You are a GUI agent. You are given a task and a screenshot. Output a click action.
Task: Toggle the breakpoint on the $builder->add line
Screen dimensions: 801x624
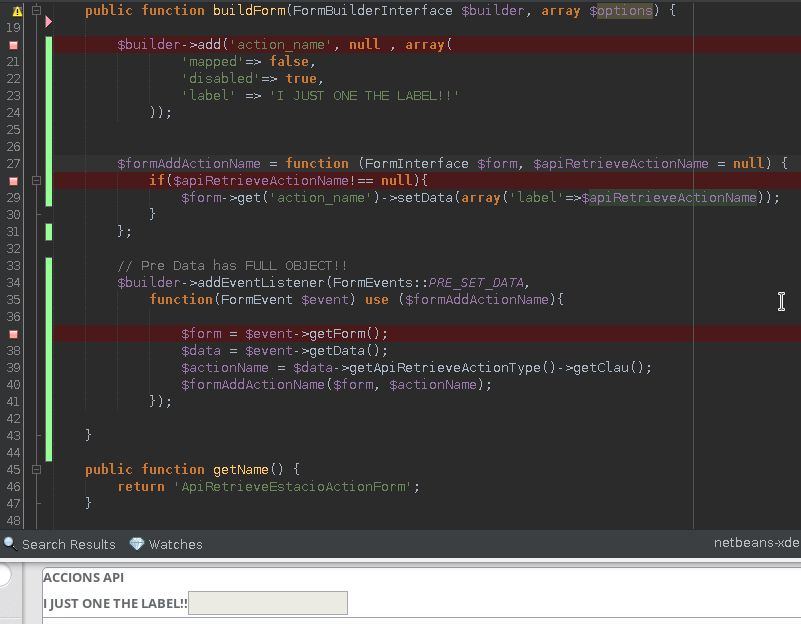pyautogui.click(x=14, y=45)
